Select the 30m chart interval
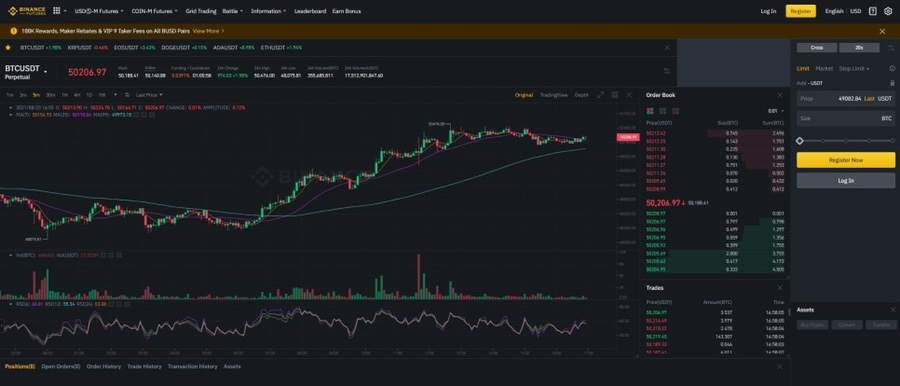 [x=51, y=95]
